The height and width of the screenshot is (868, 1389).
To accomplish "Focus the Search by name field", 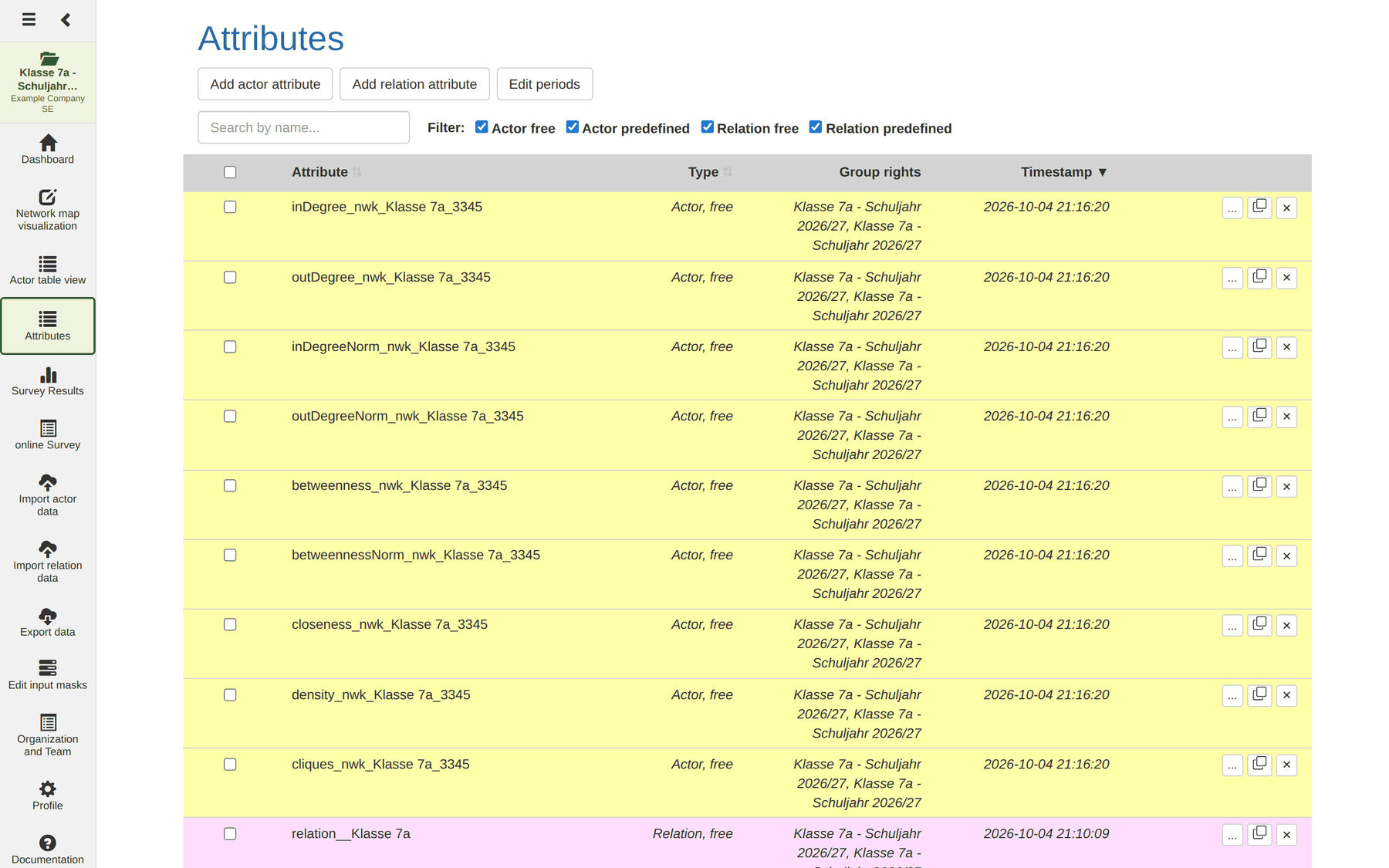I will coord(303,127).
